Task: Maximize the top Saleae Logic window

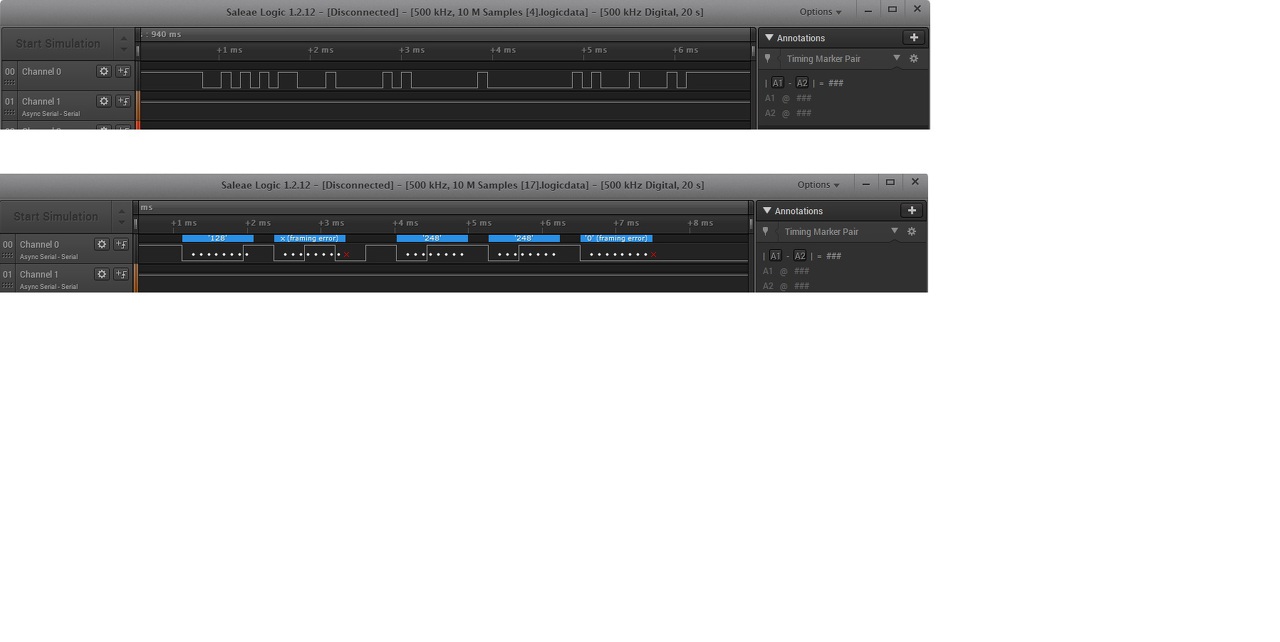Action: pyautogui.click(x=892, y=10)
